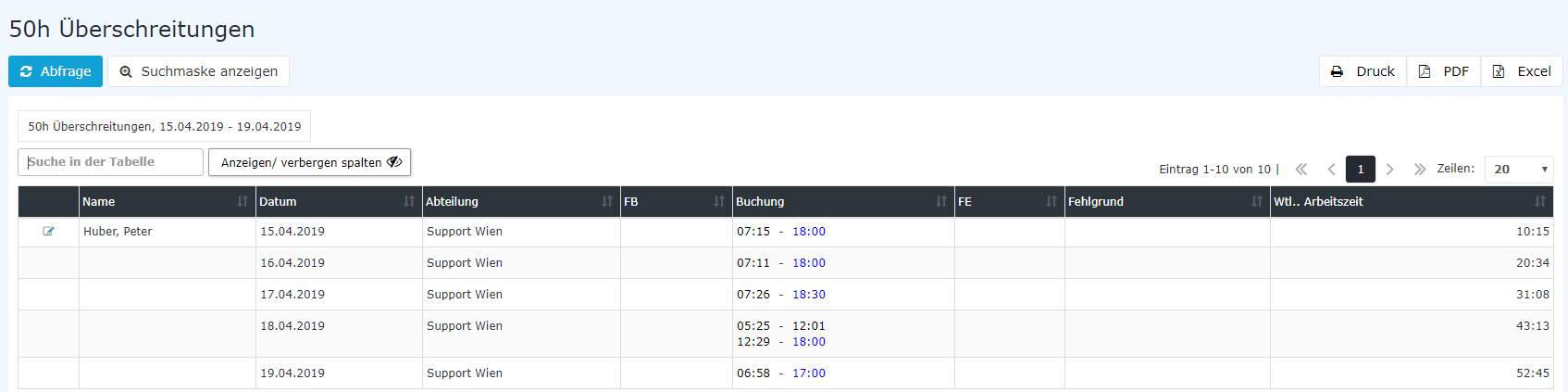This screenshot has width=1568, height=392.
Task: Click the Abfrage refresh button
Action: pyautogui.click(x=56, y=71)
